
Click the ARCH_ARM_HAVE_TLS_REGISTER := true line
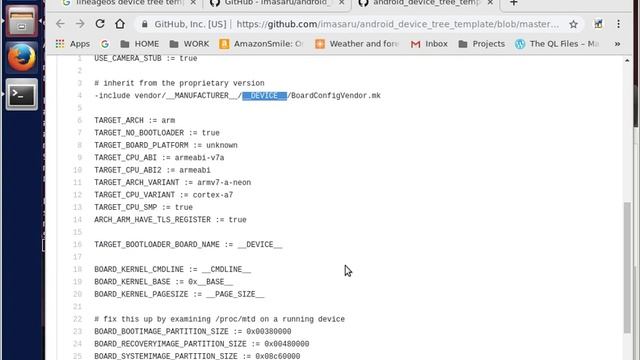point(171,220)
